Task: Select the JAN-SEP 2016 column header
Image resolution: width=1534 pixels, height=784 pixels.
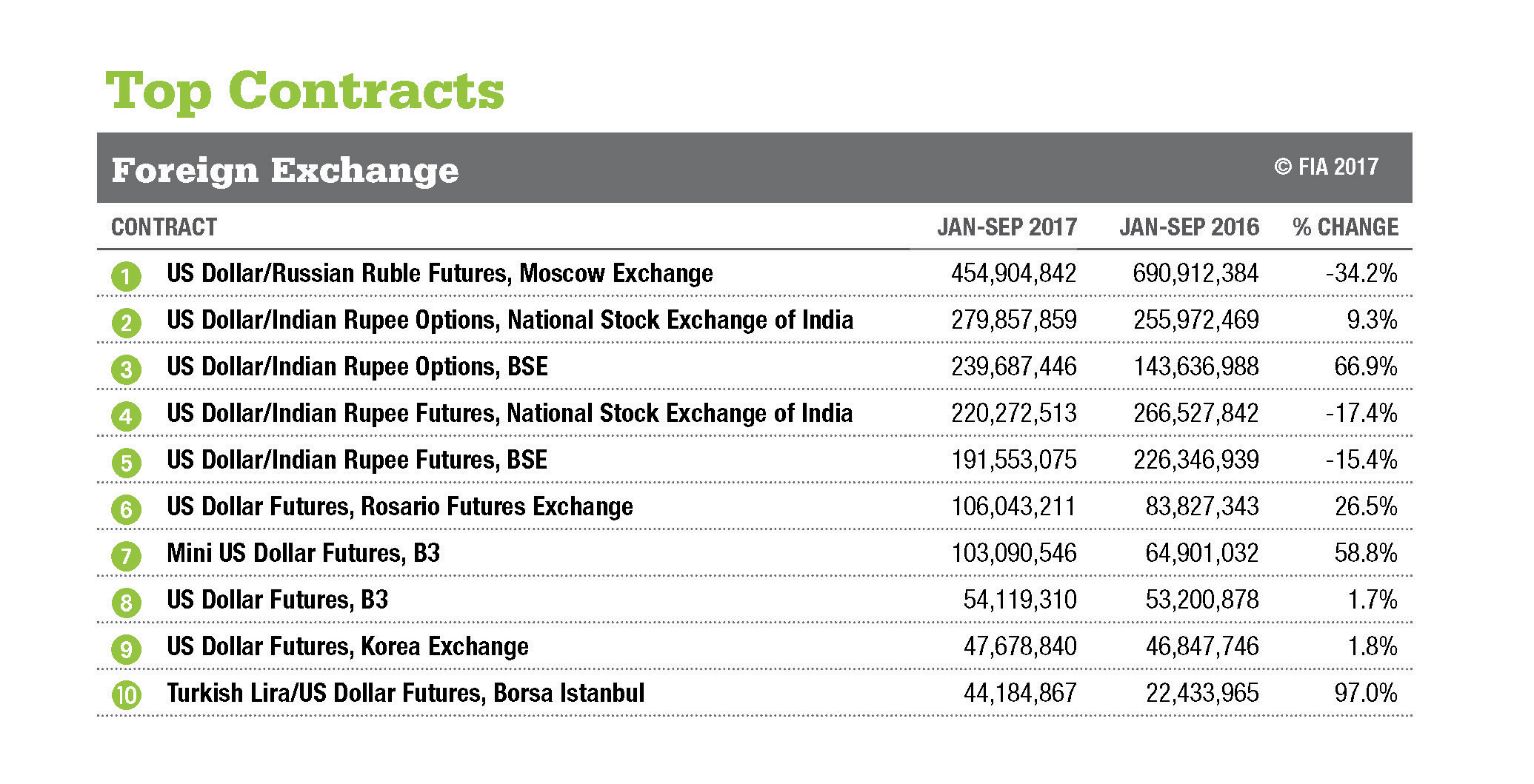Action: click(x=1189, y=227)
